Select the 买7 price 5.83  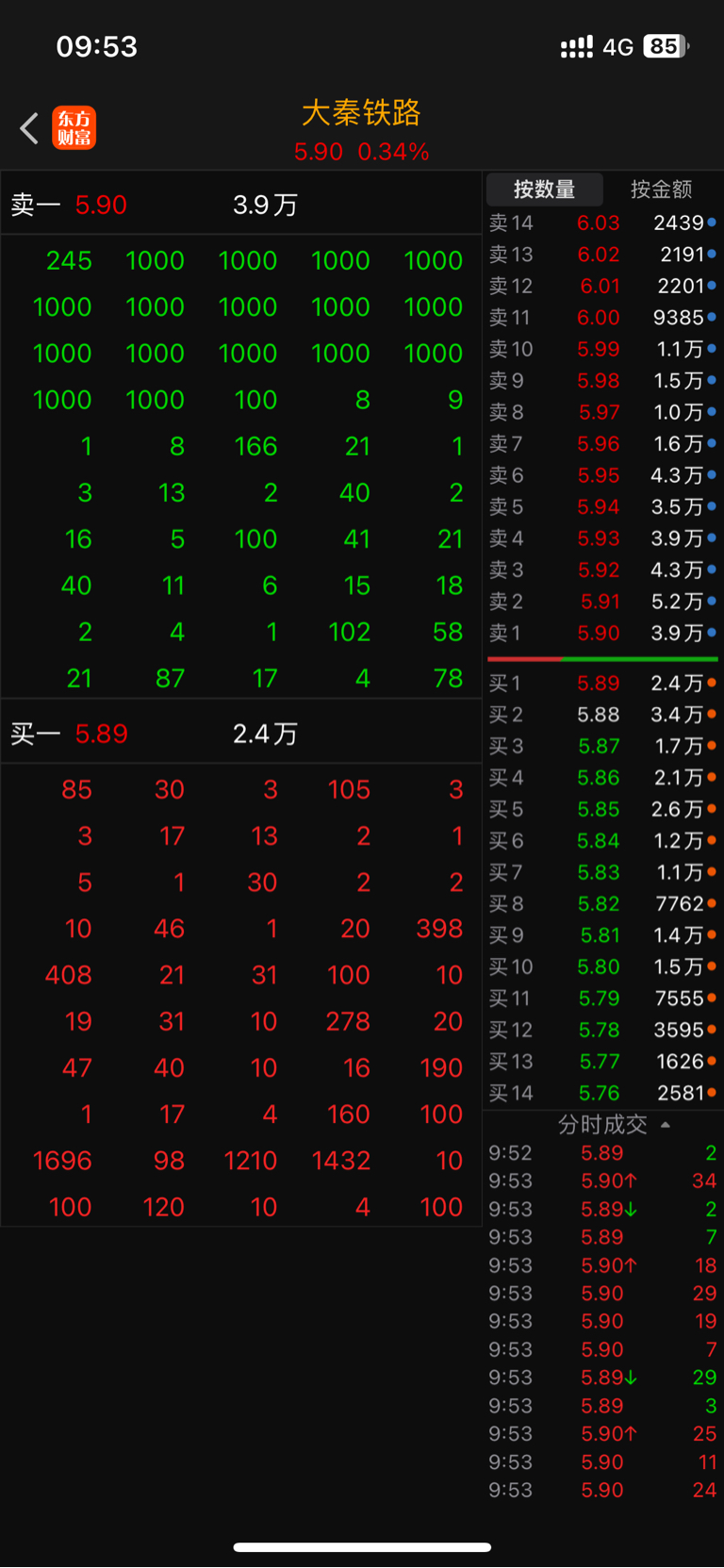(x=599, y=872)
